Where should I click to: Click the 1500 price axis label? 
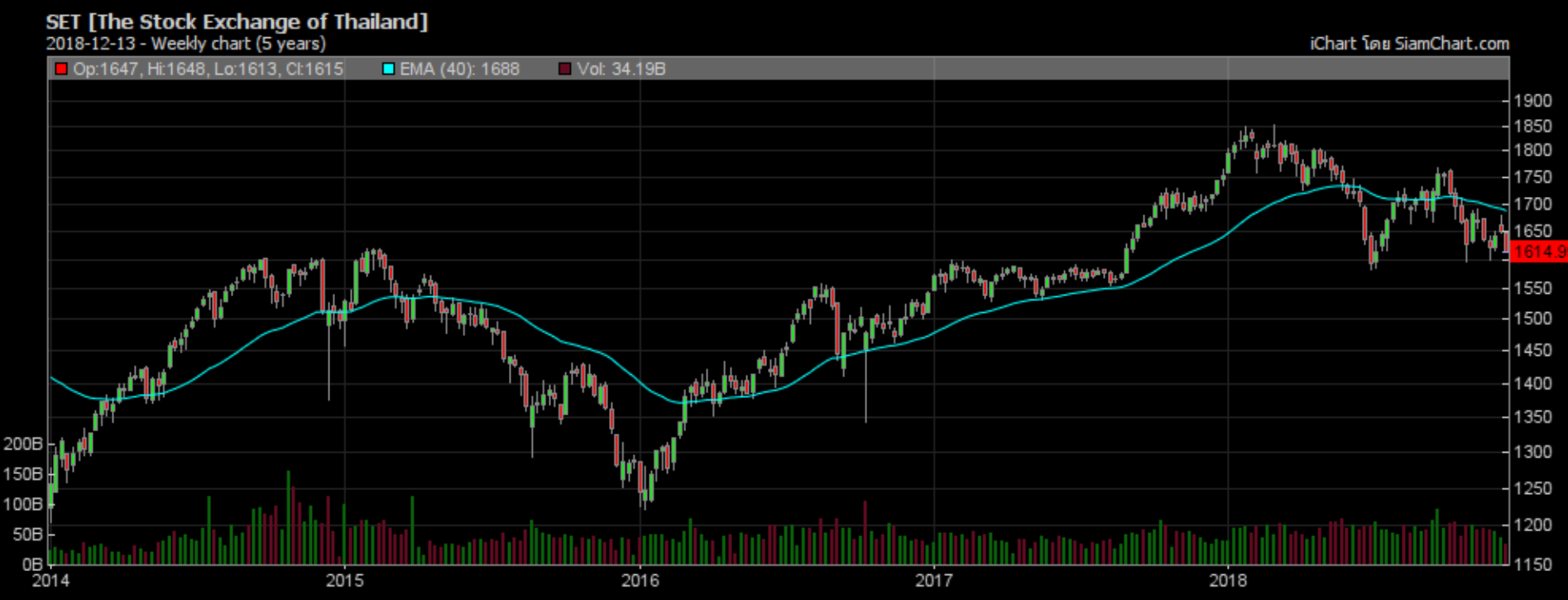coord(1532,319)
